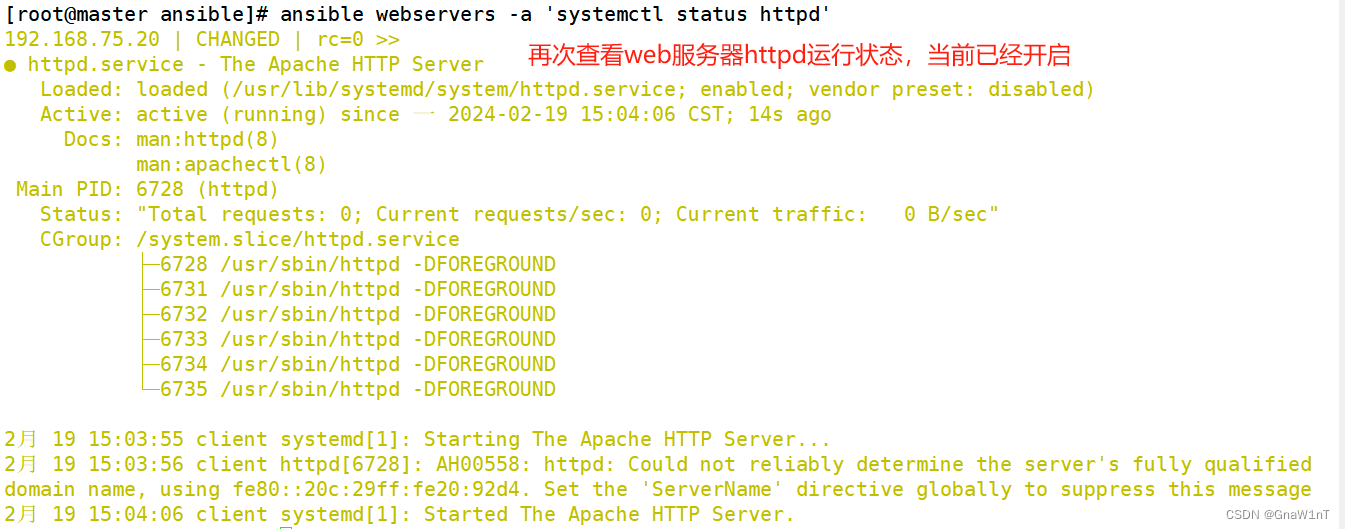
Task: Click the word 'webservers' in the command
Action: [x=436, y=14]
